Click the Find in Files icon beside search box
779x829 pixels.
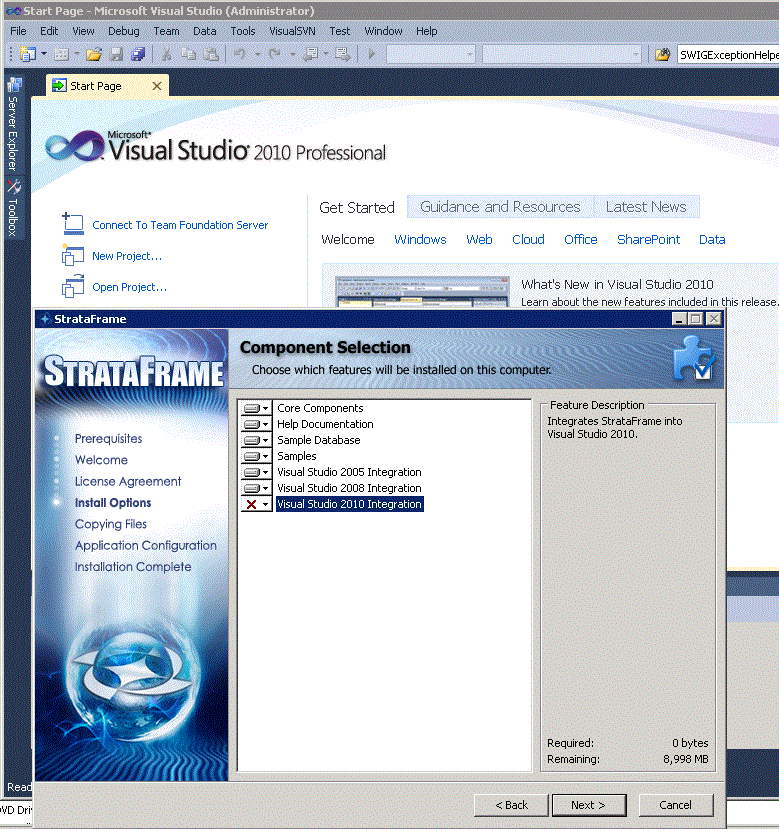pyautogui.click(x=662, y=54)
